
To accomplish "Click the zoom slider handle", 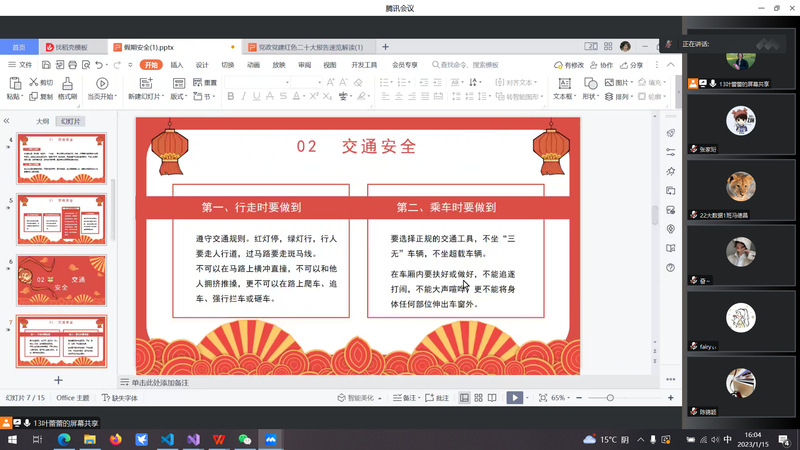I will tap(610, 397).
